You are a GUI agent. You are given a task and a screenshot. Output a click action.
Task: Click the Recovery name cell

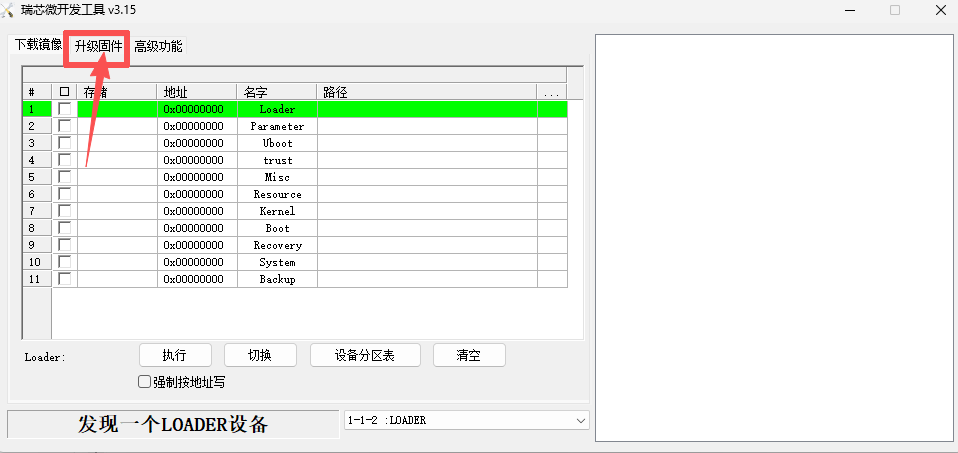(277, 245)
